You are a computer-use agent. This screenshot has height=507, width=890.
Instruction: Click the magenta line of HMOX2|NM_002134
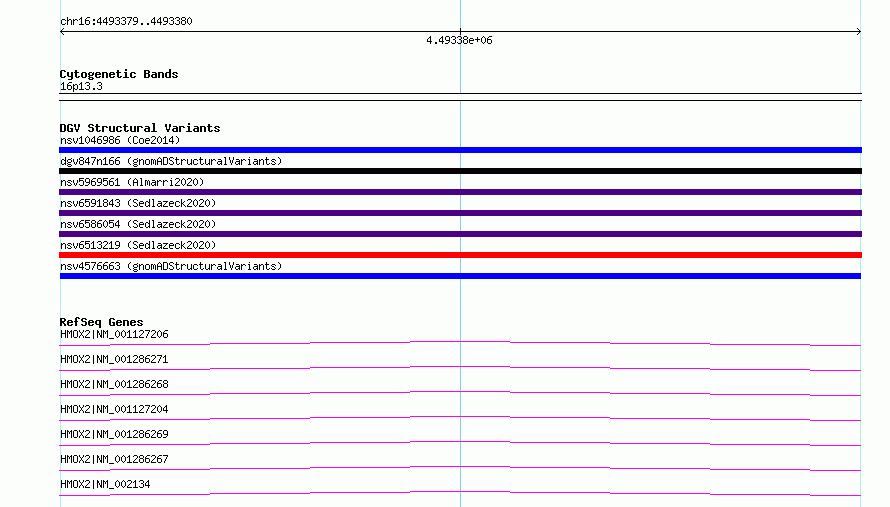click(x=460, y=493)
